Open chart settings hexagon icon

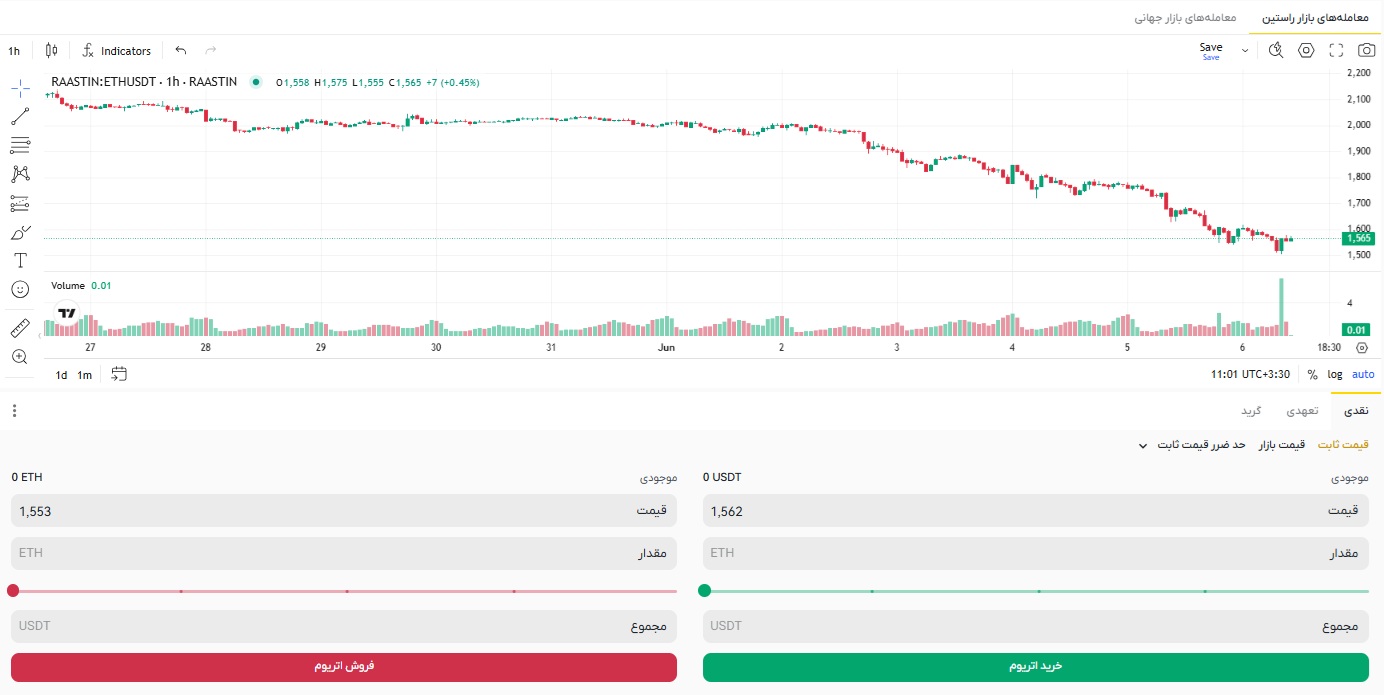(x=1306, y=50)
